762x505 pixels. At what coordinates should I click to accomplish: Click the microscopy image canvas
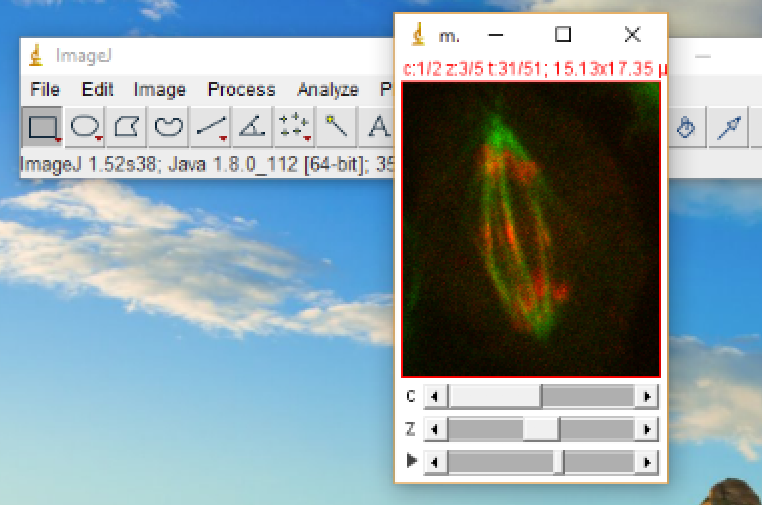click(531, 229)
